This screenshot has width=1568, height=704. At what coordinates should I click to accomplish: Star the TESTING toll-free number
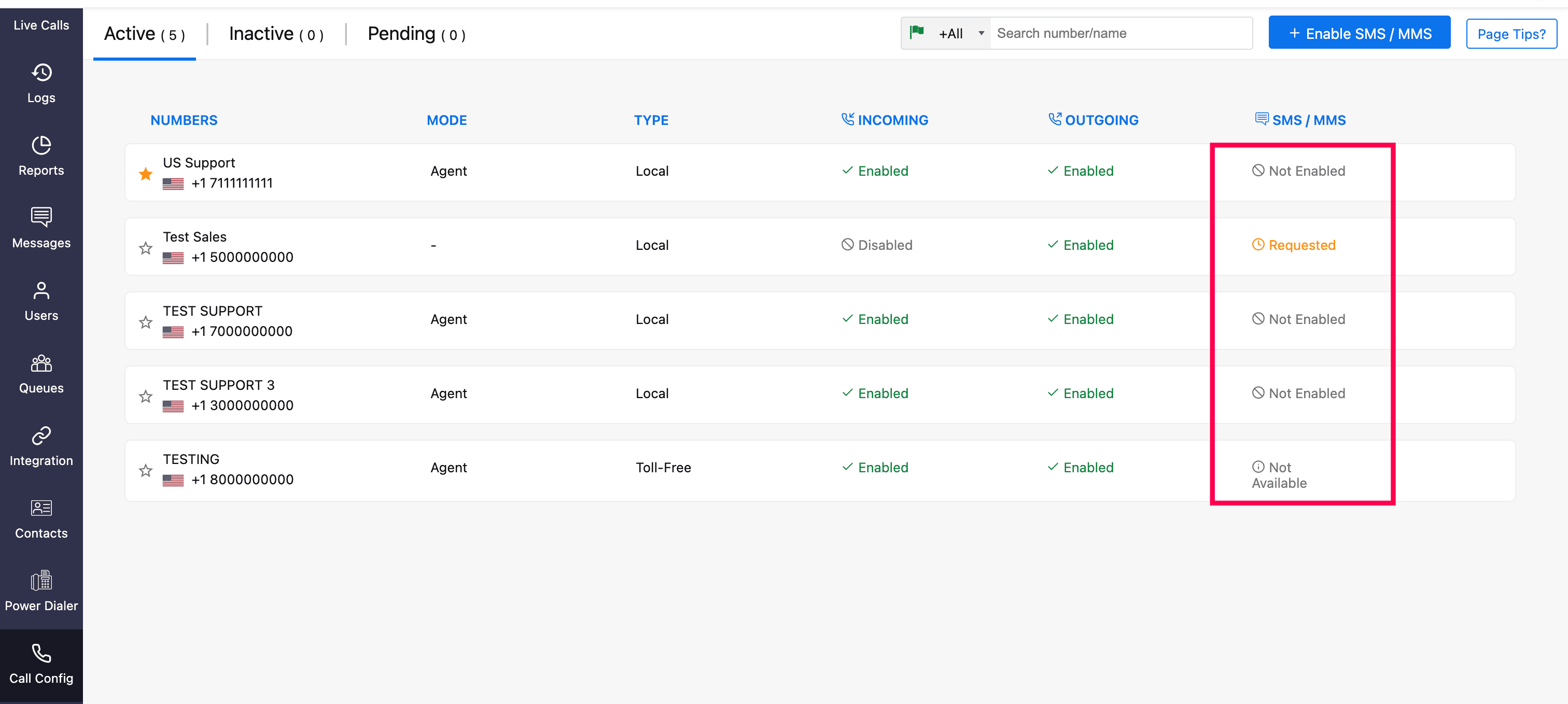click(x=146, y=470)
